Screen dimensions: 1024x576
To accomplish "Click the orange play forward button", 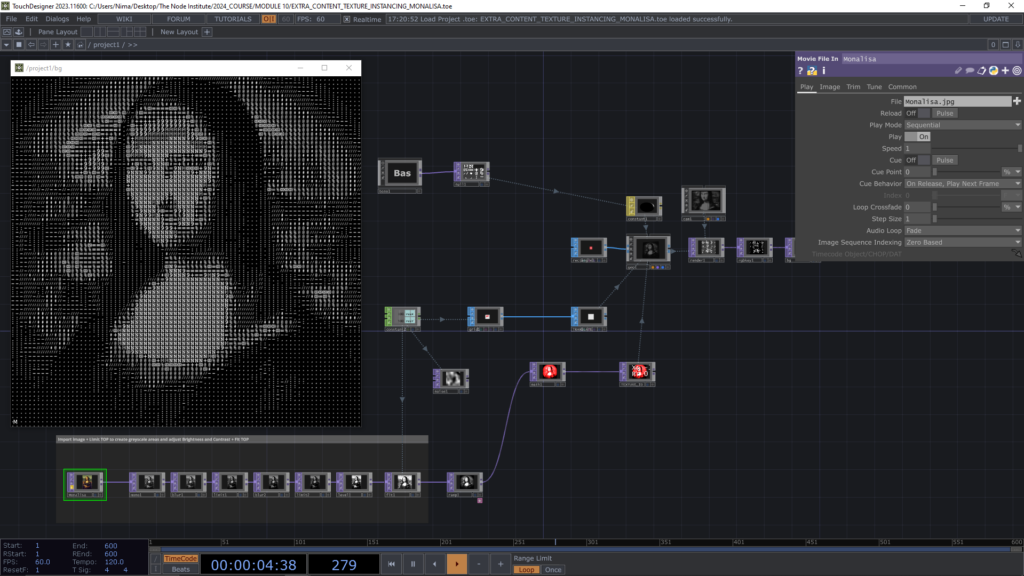I will click(456, 564).
